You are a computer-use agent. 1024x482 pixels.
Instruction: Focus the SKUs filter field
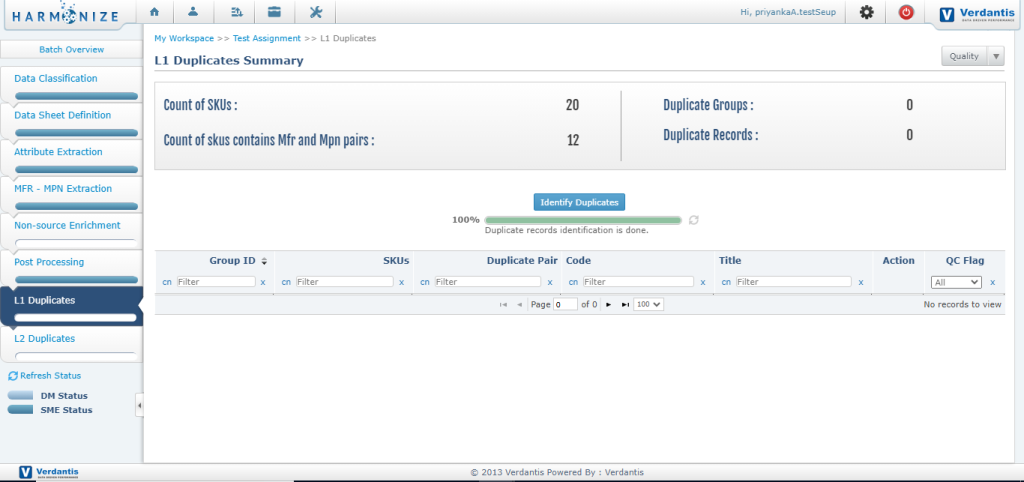(x=345, y=282)
